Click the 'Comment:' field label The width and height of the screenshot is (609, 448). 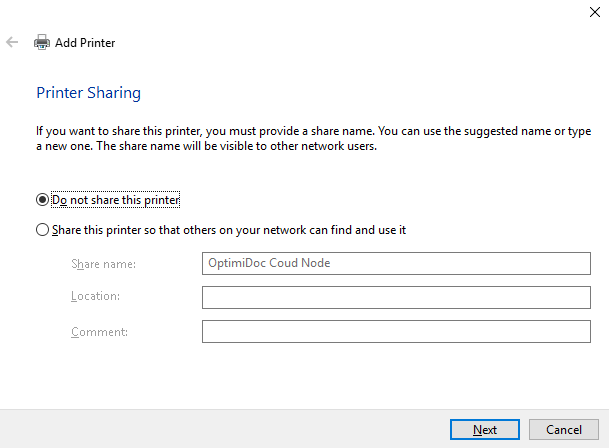pos(99,332)
